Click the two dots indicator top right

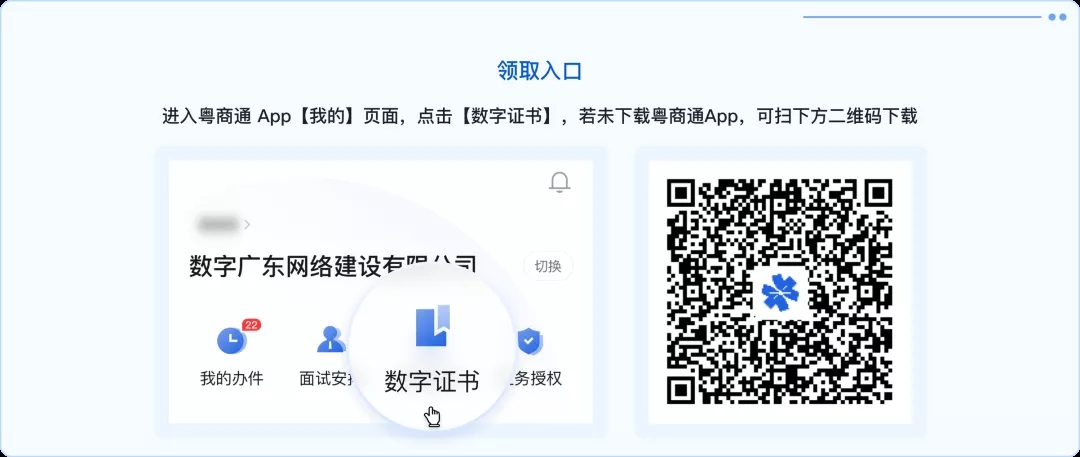[1057, 17]
